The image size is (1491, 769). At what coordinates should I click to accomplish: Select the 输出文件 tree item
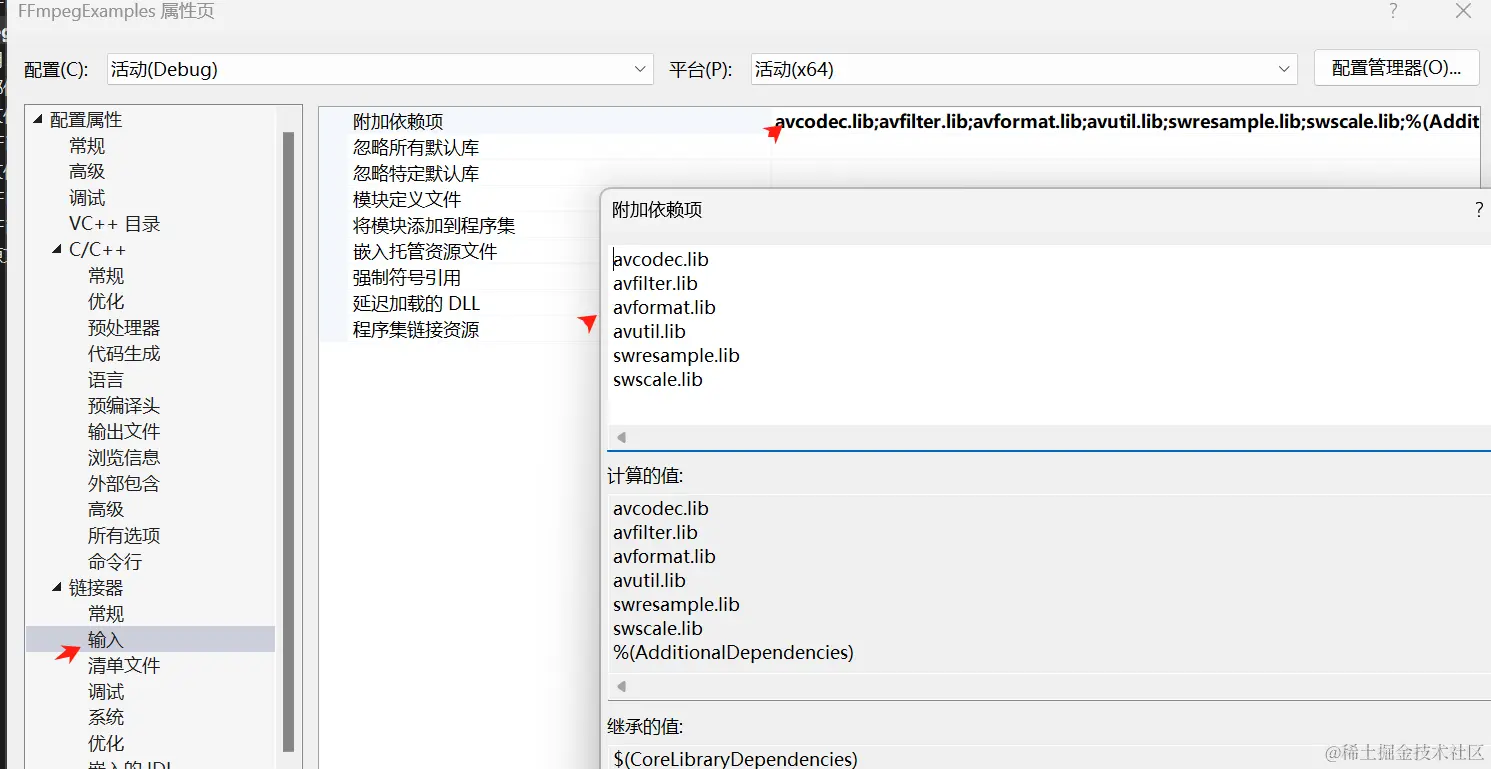124,432
